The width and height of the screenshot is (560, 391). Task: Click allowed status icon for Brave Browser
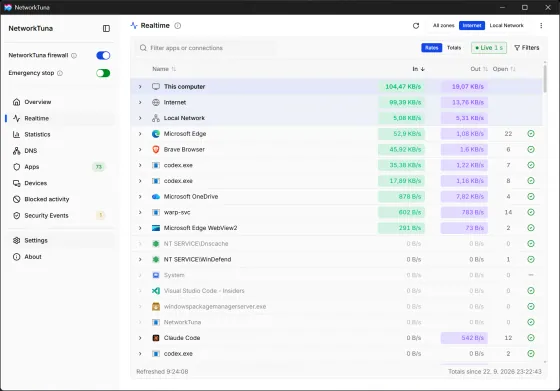[531, 150]
